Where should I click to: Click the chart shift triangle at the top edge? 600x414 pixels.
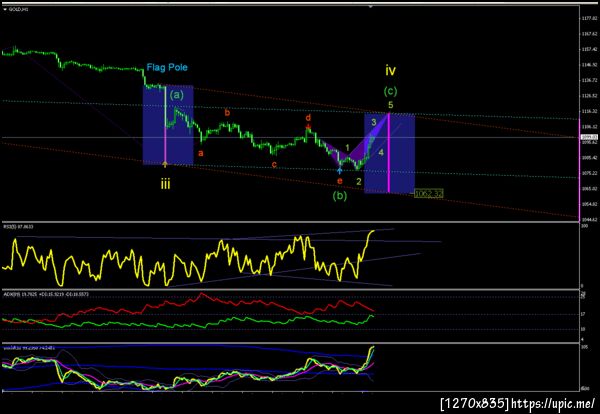(x=370, y=7)
